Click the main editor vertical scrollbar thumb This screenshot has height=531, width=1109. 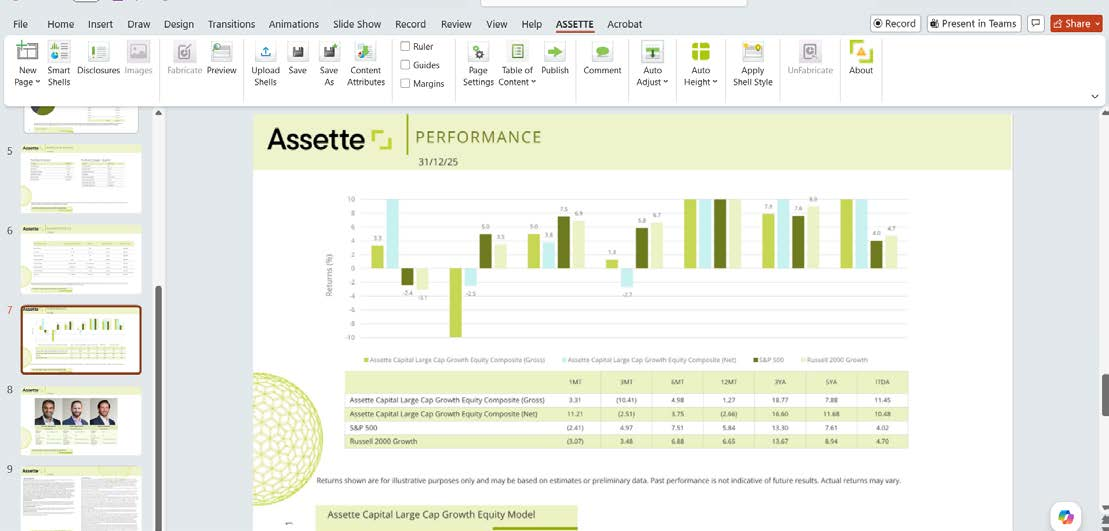1105,395
